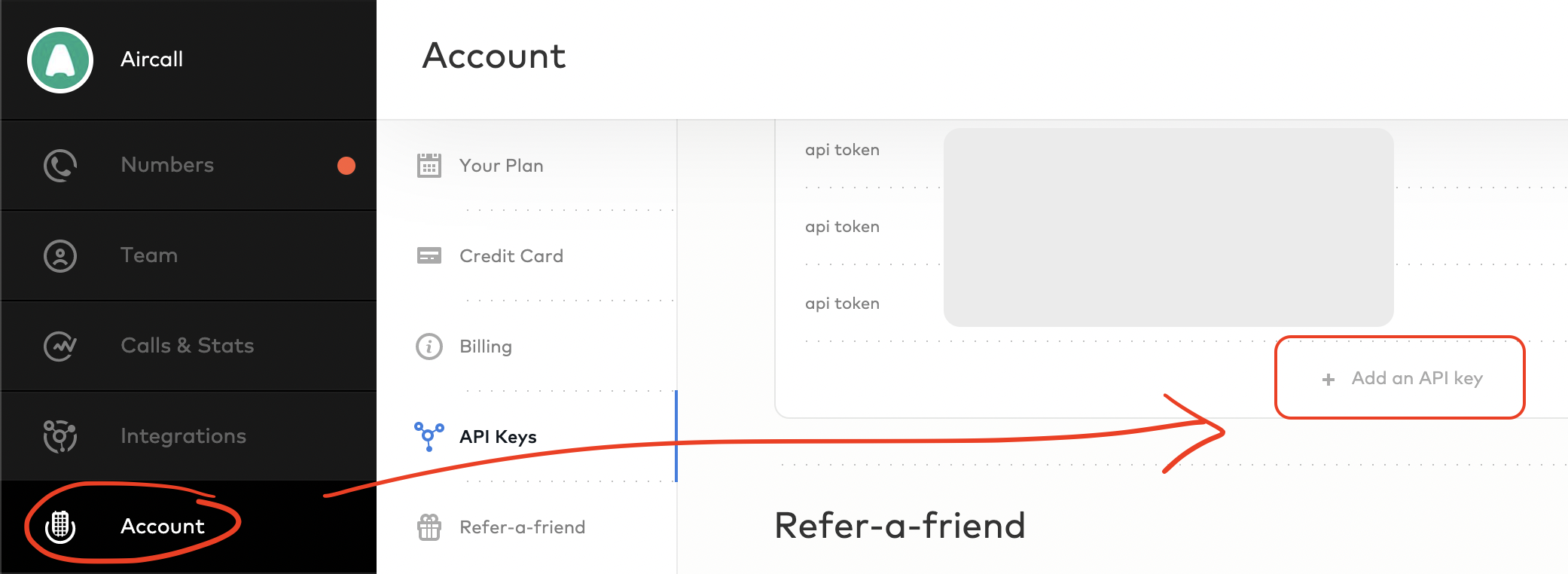Viewport: 1568px width, 574px height.
Task: Select the API Keys node icon
Action: coord(428,435)
